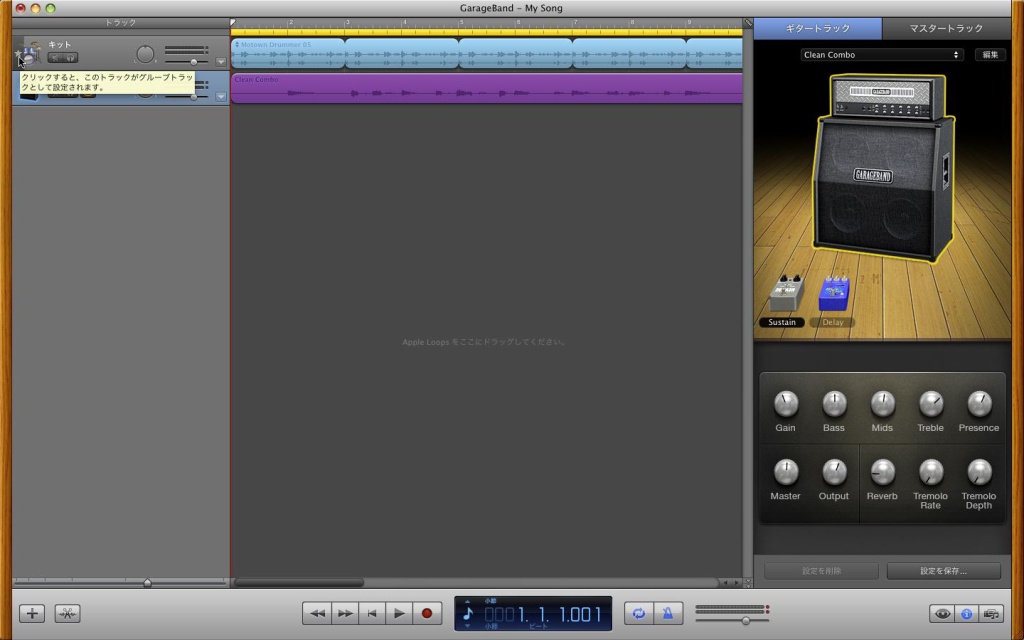Set the kit track as groove track star
The width and height of the screenshot is (1024, 640).
tap(18, 54)
